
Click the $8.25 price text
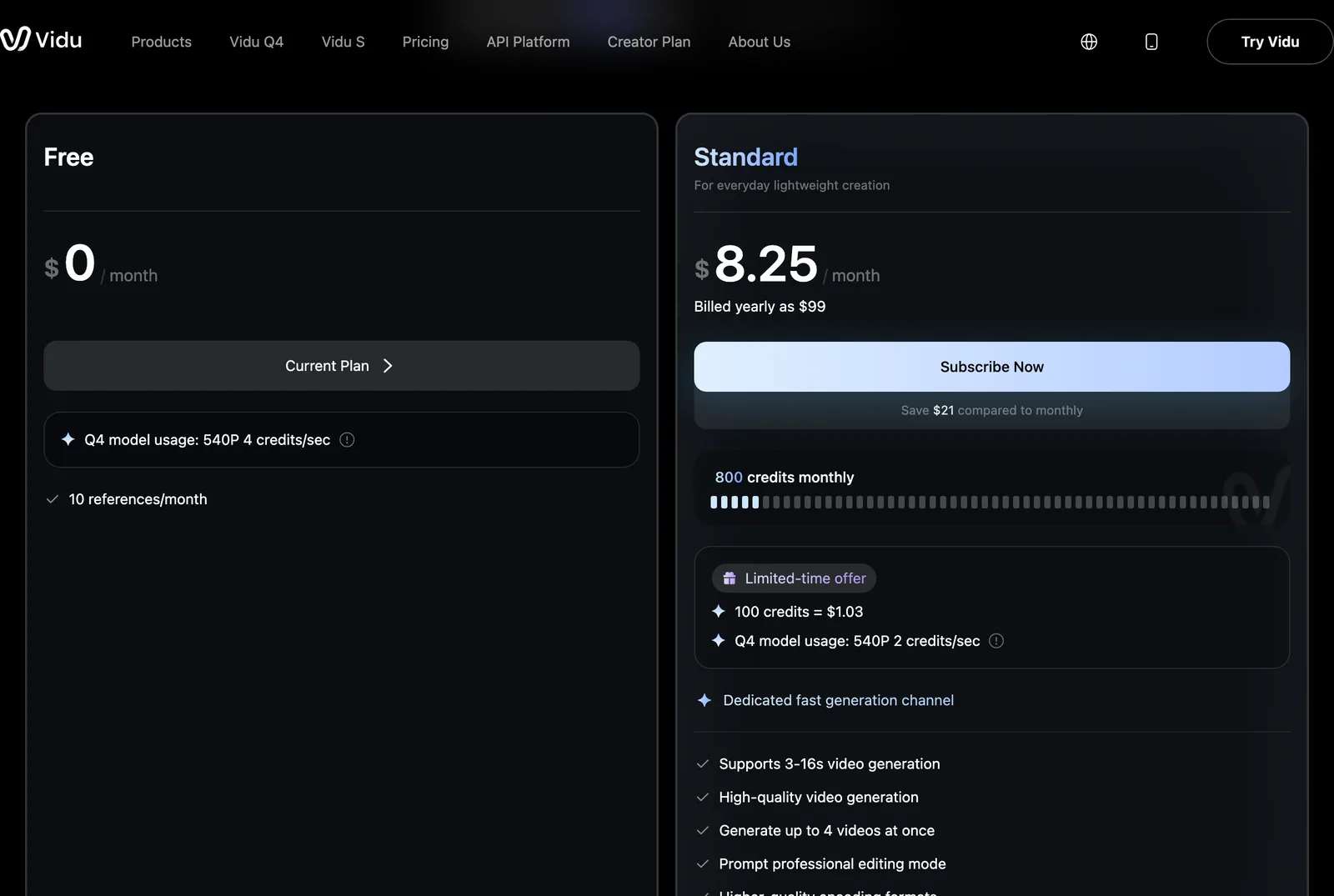tap(756, 264)
